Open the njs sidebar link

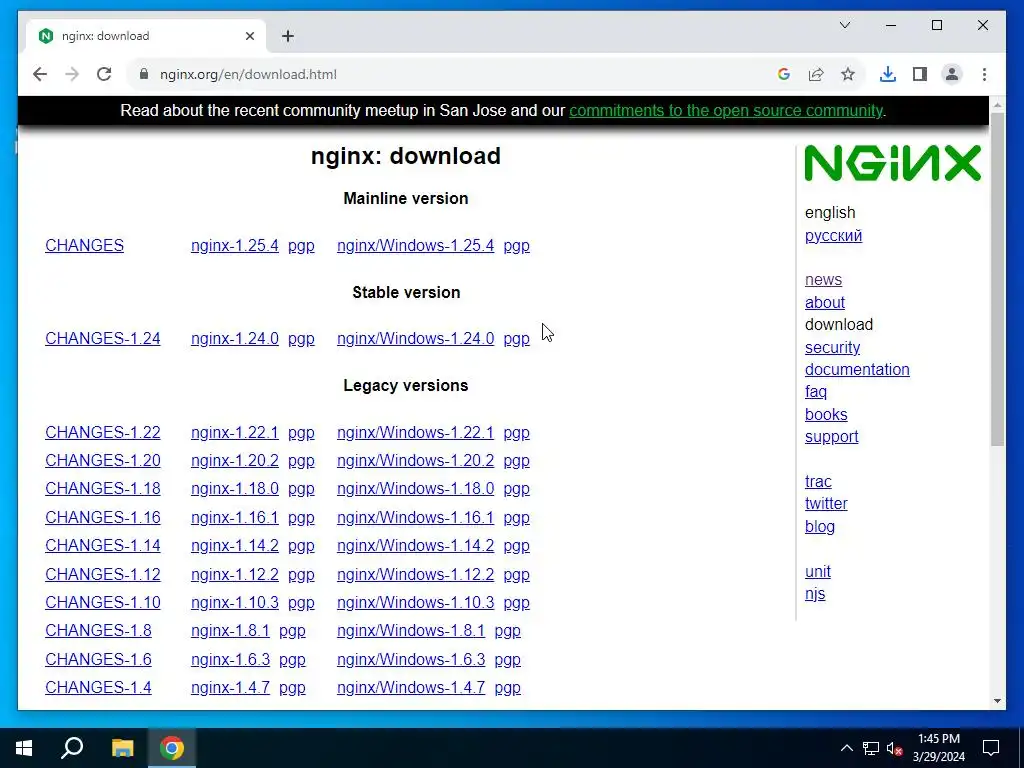pos(815,594)
